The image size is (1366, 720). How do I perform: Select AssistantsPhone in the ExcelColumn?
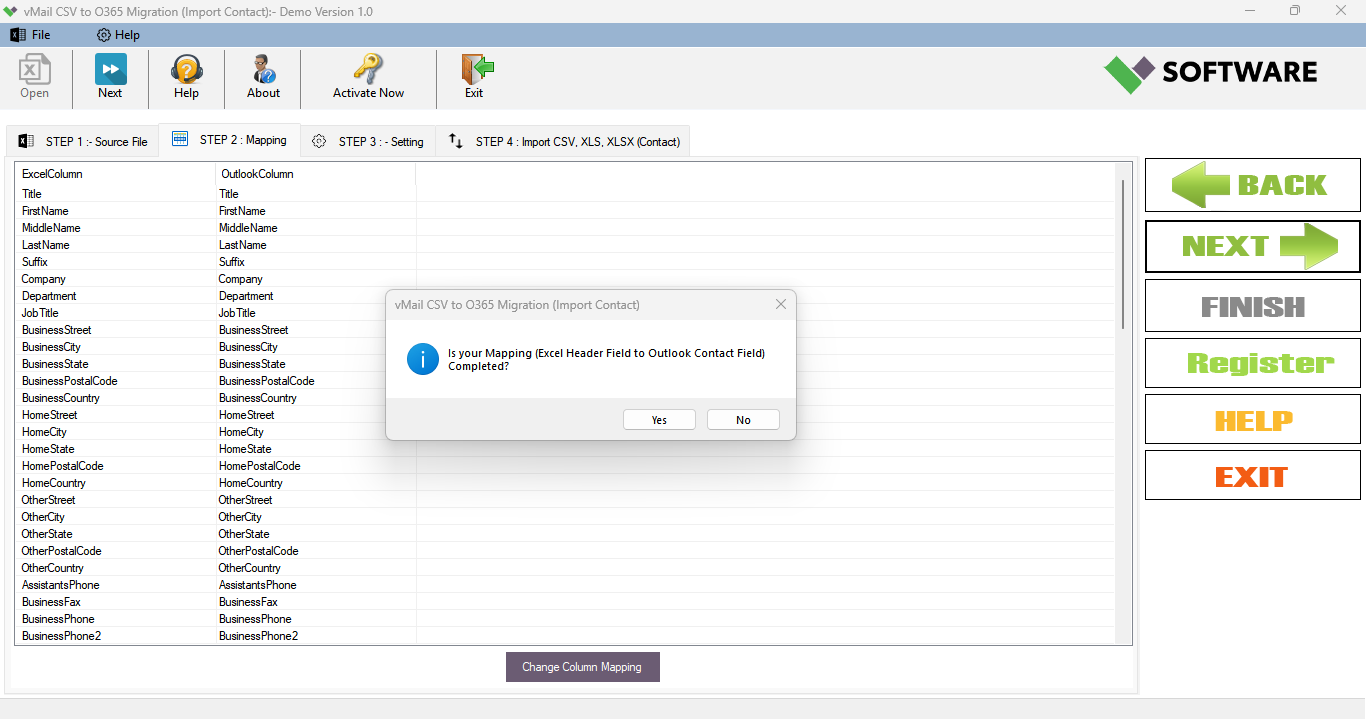(x=61, y=585)
